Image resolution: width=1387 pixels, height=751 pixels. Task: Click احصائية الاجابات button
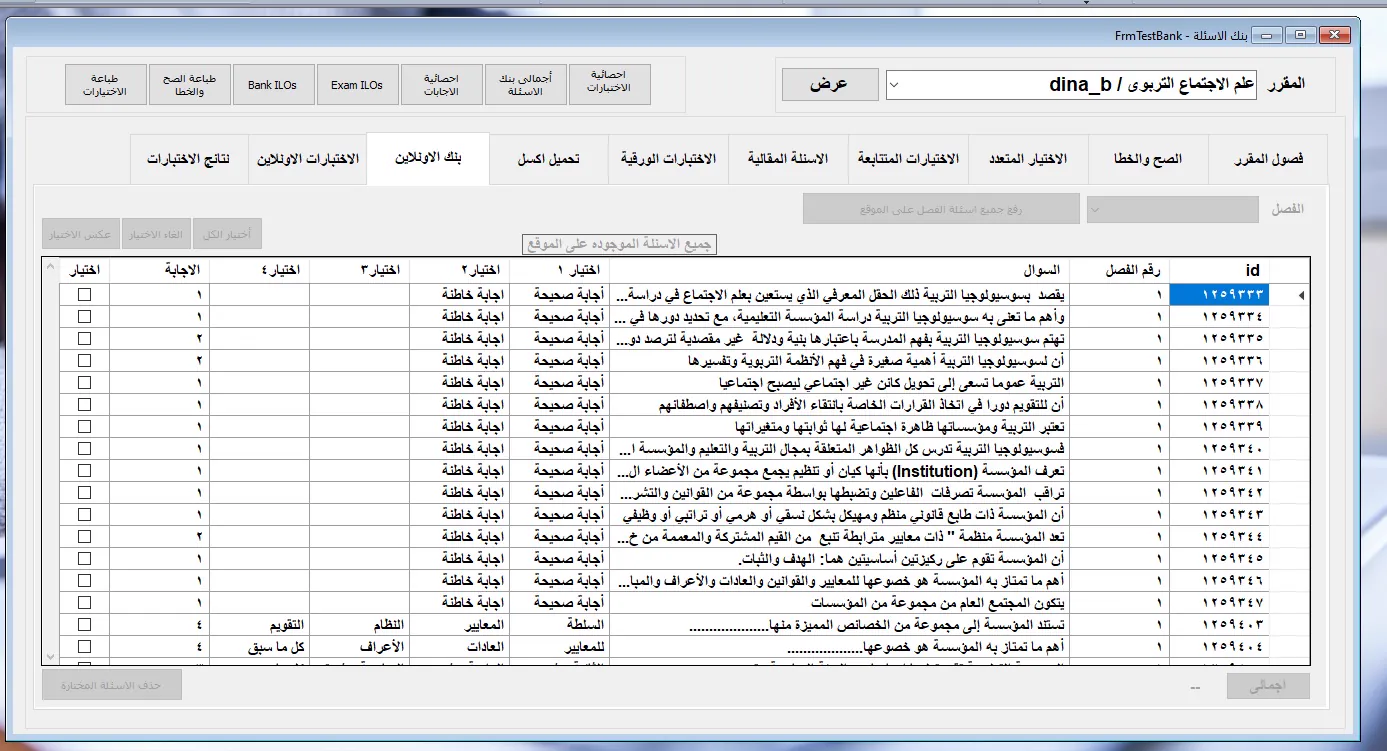(x=441, y=85)
